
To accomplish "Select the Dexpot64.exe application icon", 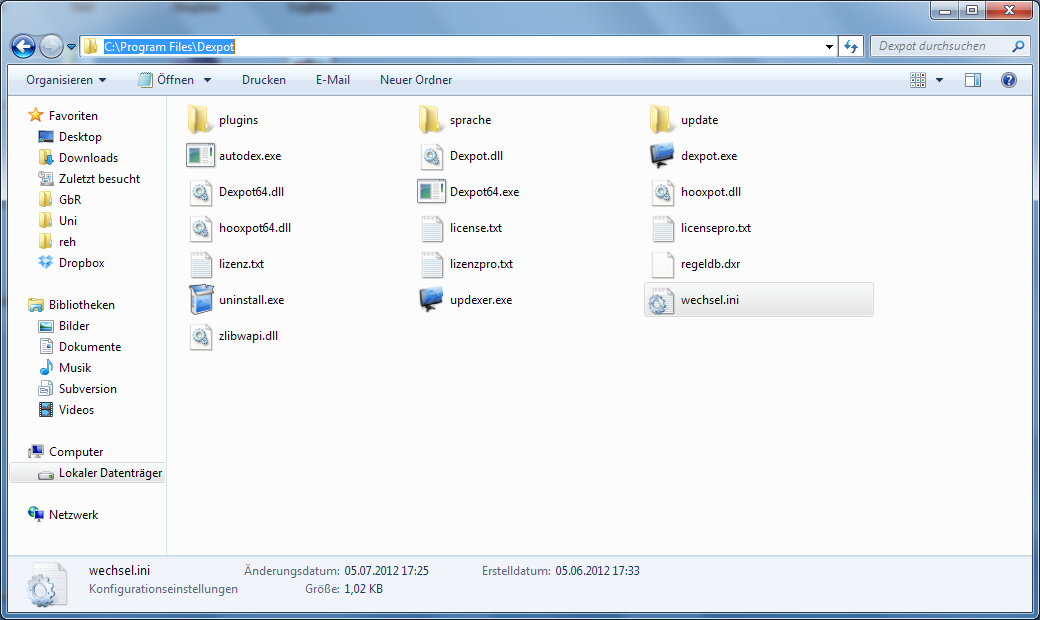I will coord(431,192).
